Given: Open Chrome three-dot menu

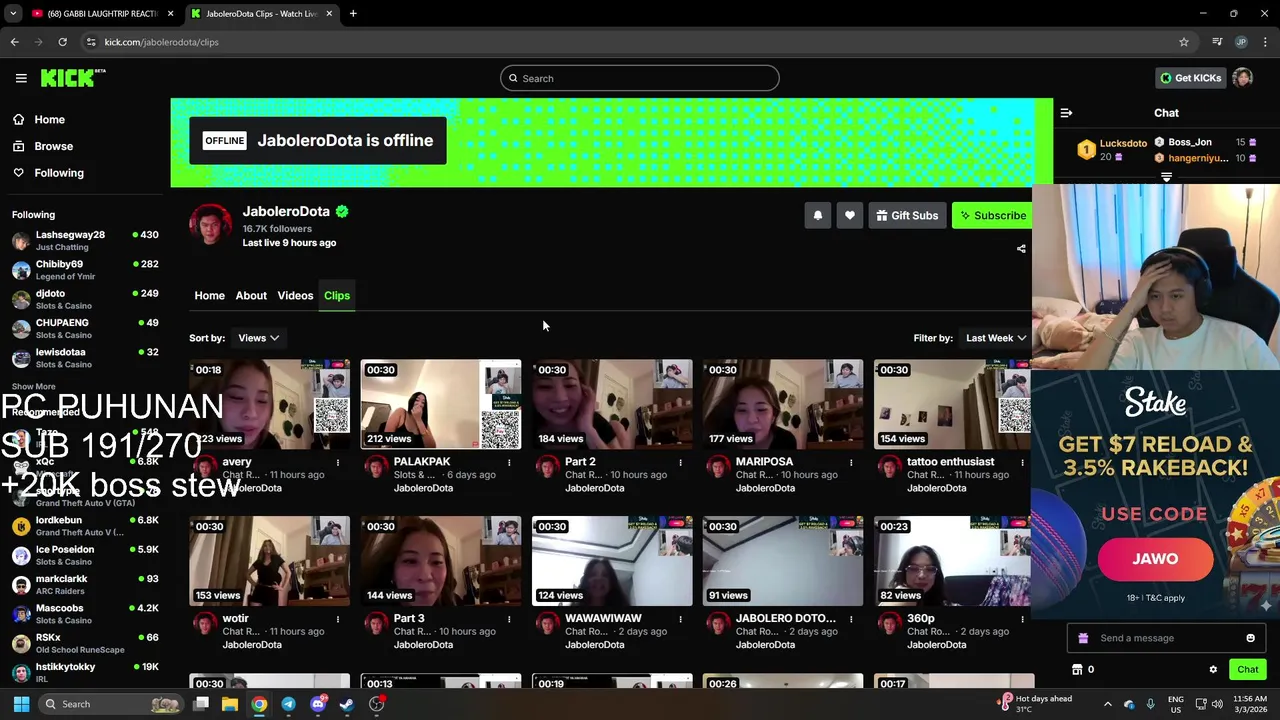Looking at the screenshot, I should tap(1265, 42).
